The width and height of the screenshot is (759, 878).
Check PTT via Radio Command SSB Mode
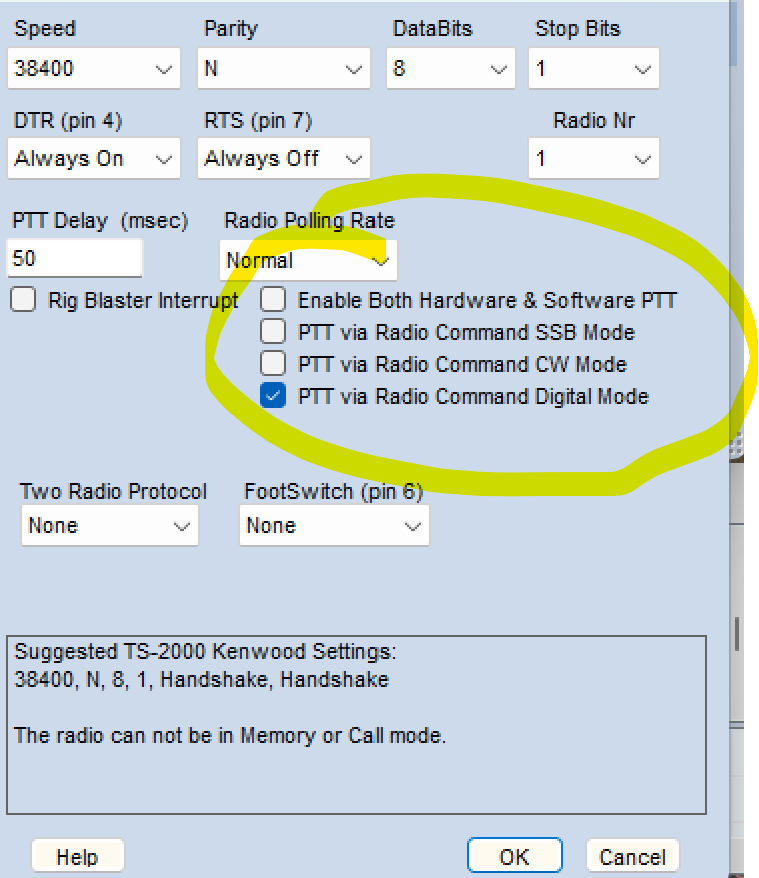pyautogui.click(x=273, y=331)
